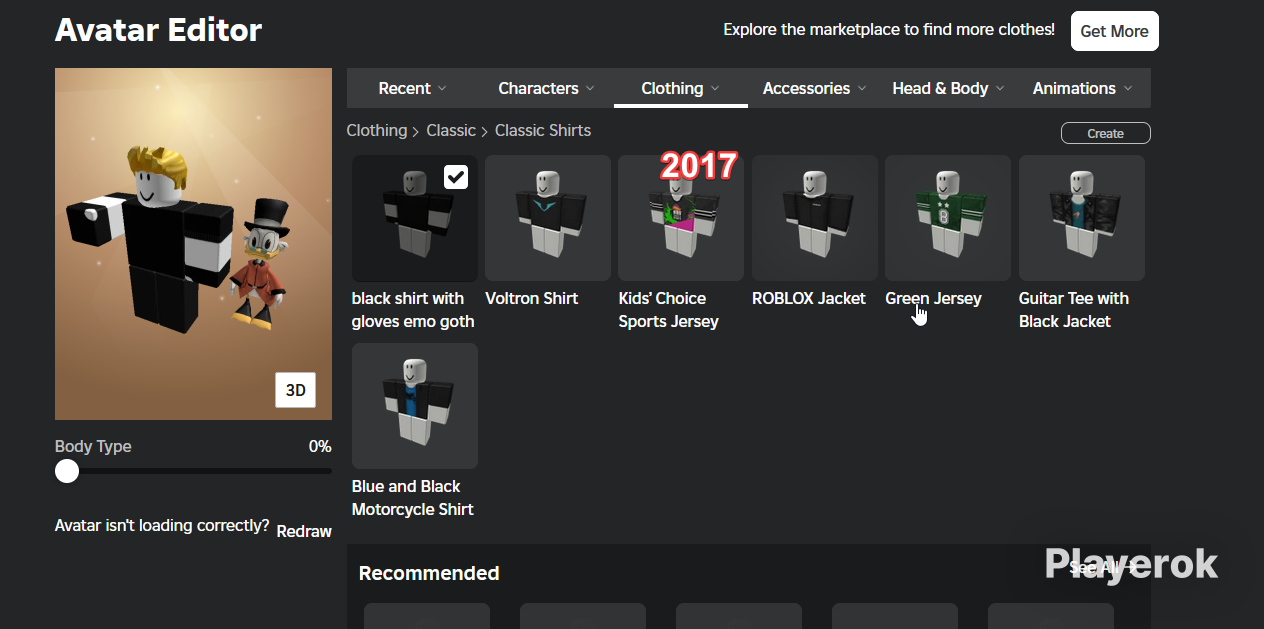Click 'Guitar Tee with Black Jacket' name
This screenshot has height=629, width=1264.
coord(1074,310)
